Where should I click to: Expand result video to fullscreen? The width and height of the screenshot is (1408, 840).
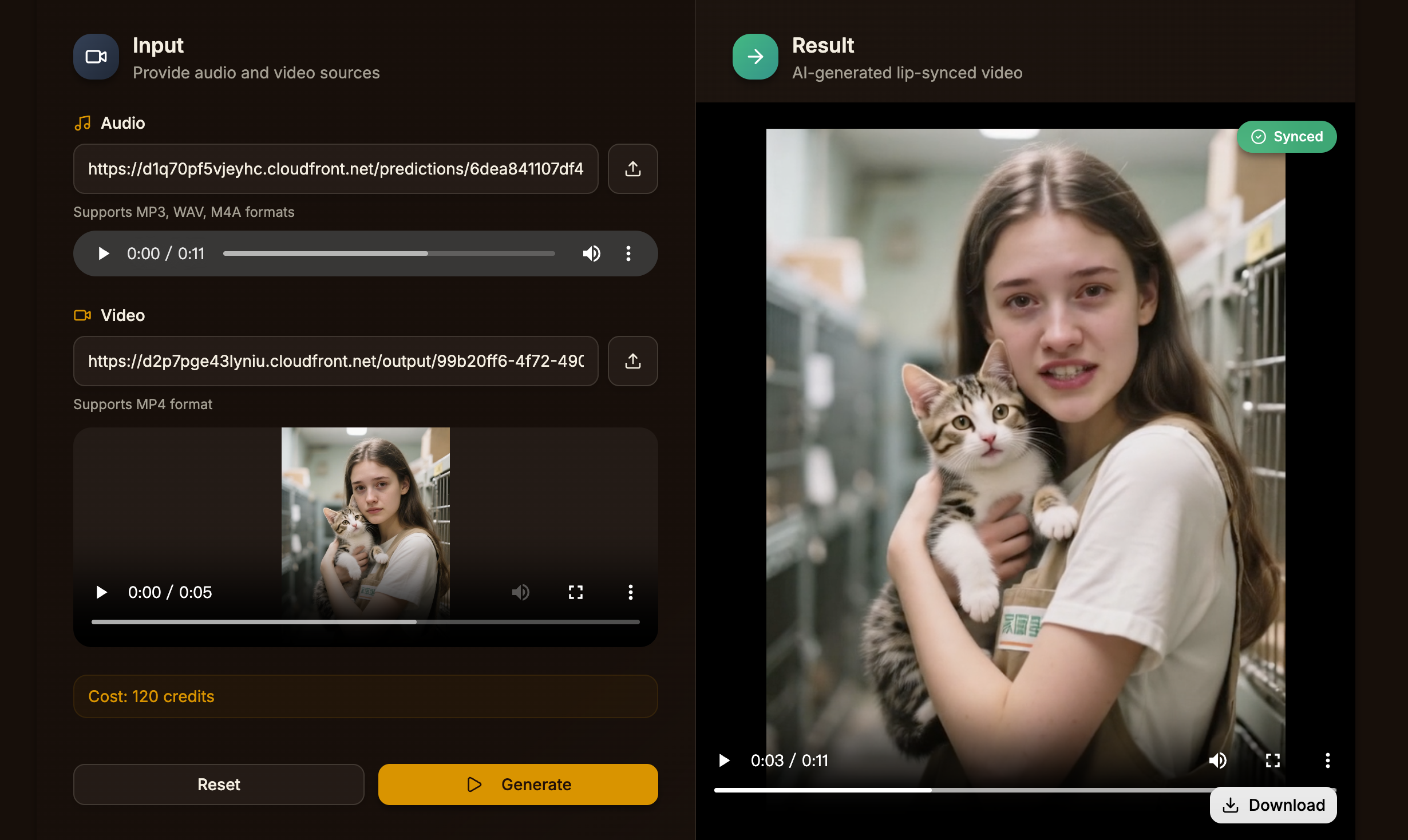click(x=1272, y=760)
